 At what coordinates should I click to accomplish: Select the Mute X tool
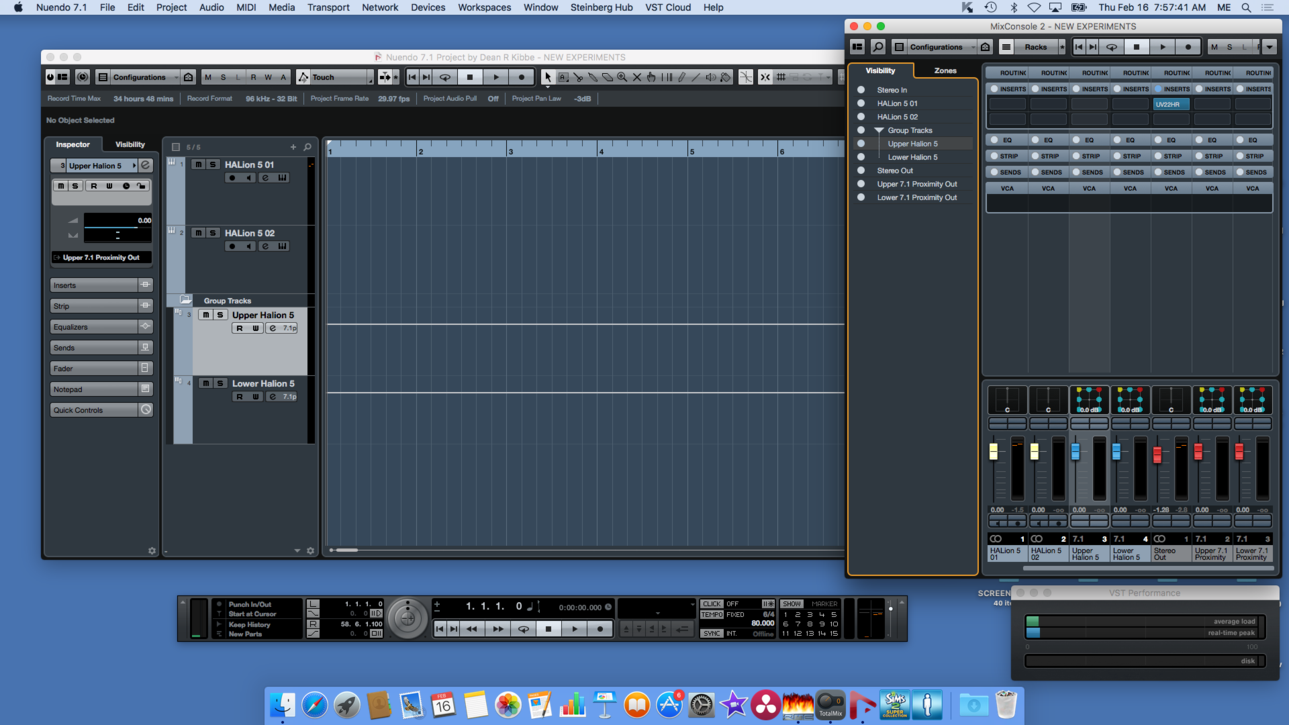[x=637, y=77]
